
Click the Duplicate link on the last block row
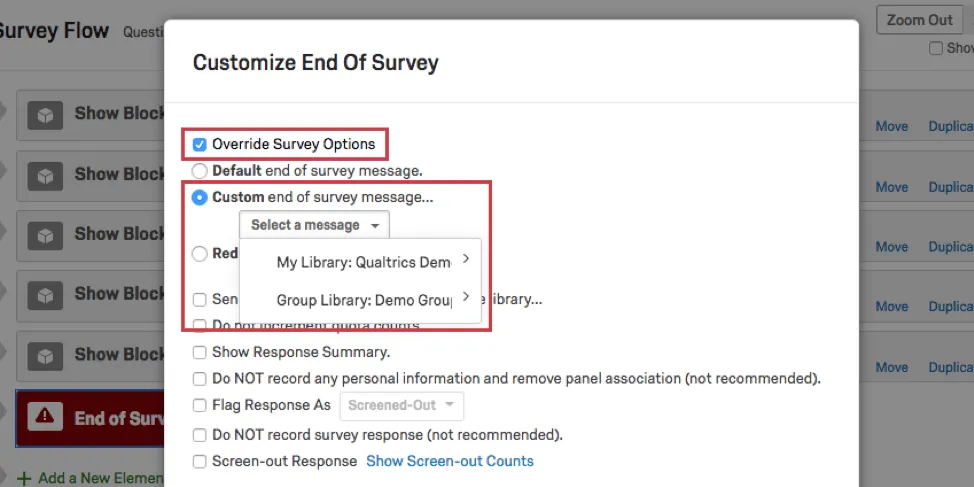coord(950,367)
